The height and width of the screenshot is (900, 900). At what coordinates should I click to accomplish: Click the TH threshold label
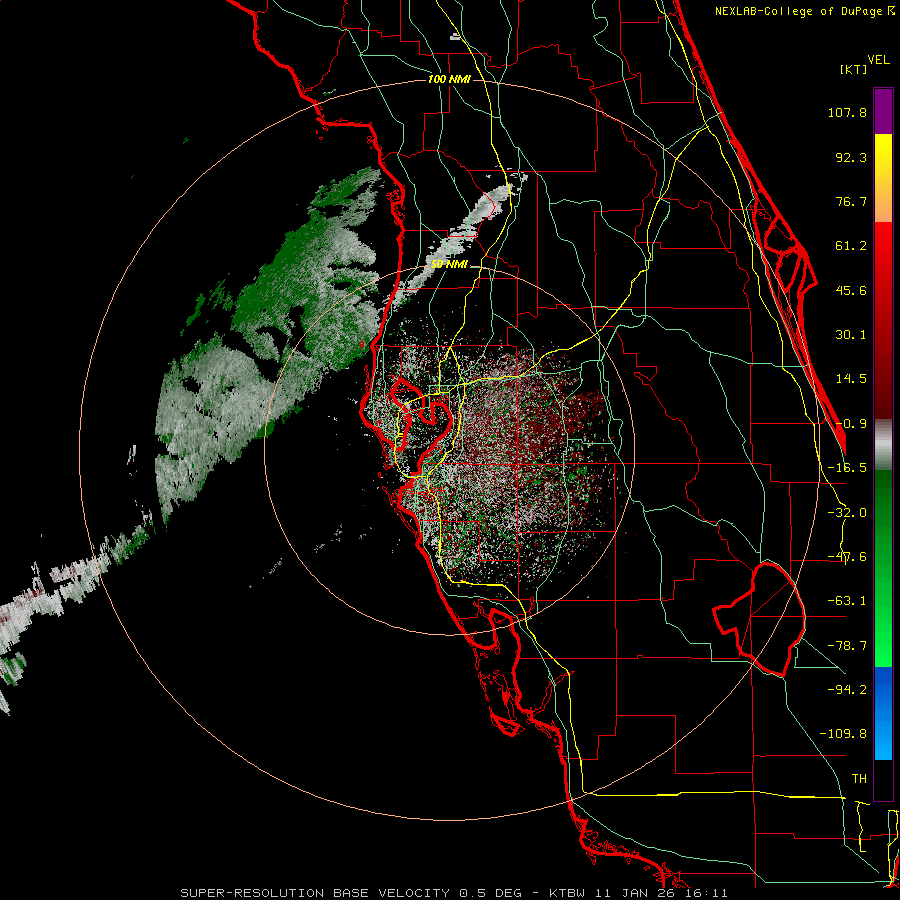[859, 779]
